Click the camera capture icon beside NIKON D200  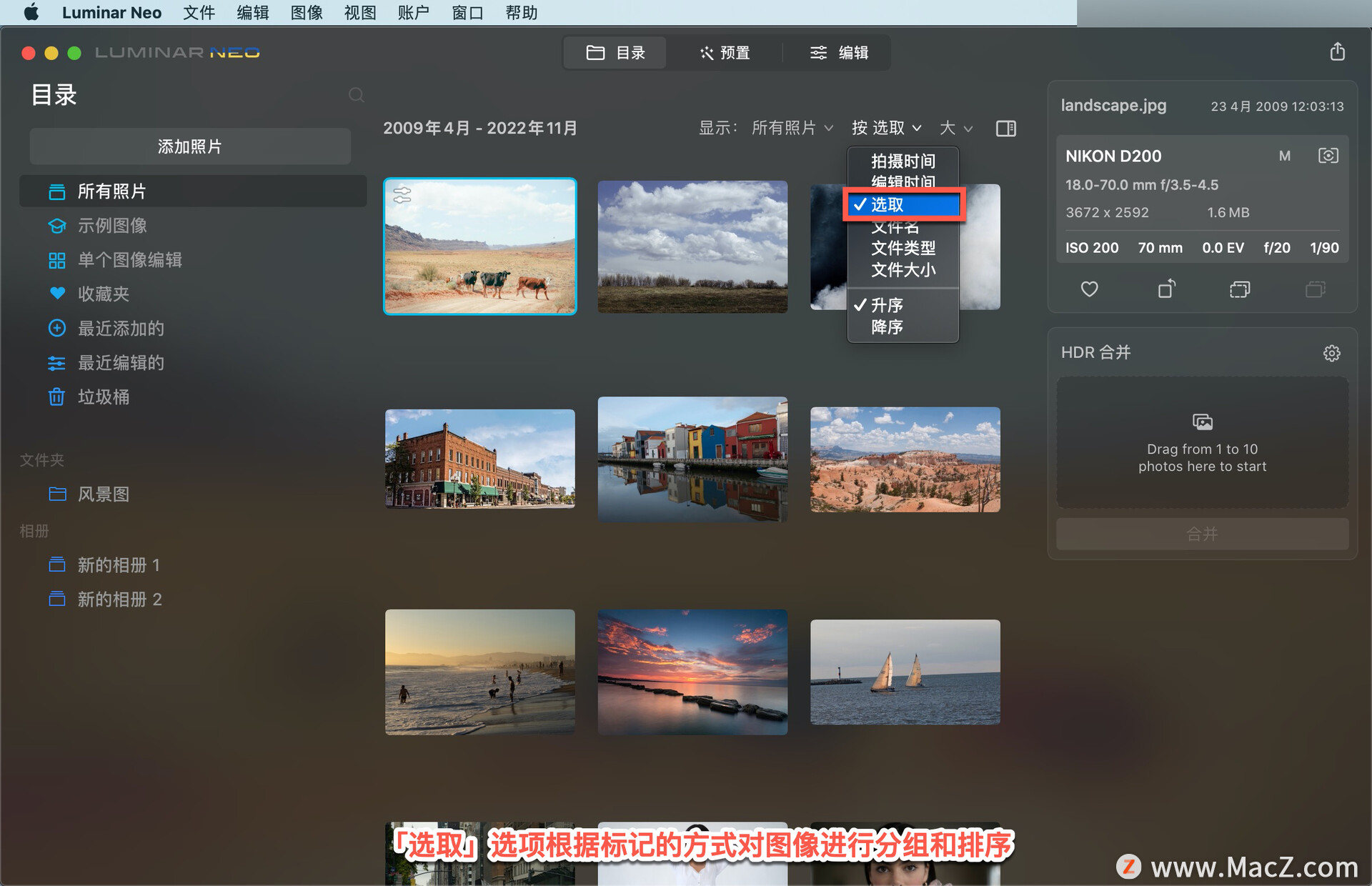click(x=1328, y=156)
